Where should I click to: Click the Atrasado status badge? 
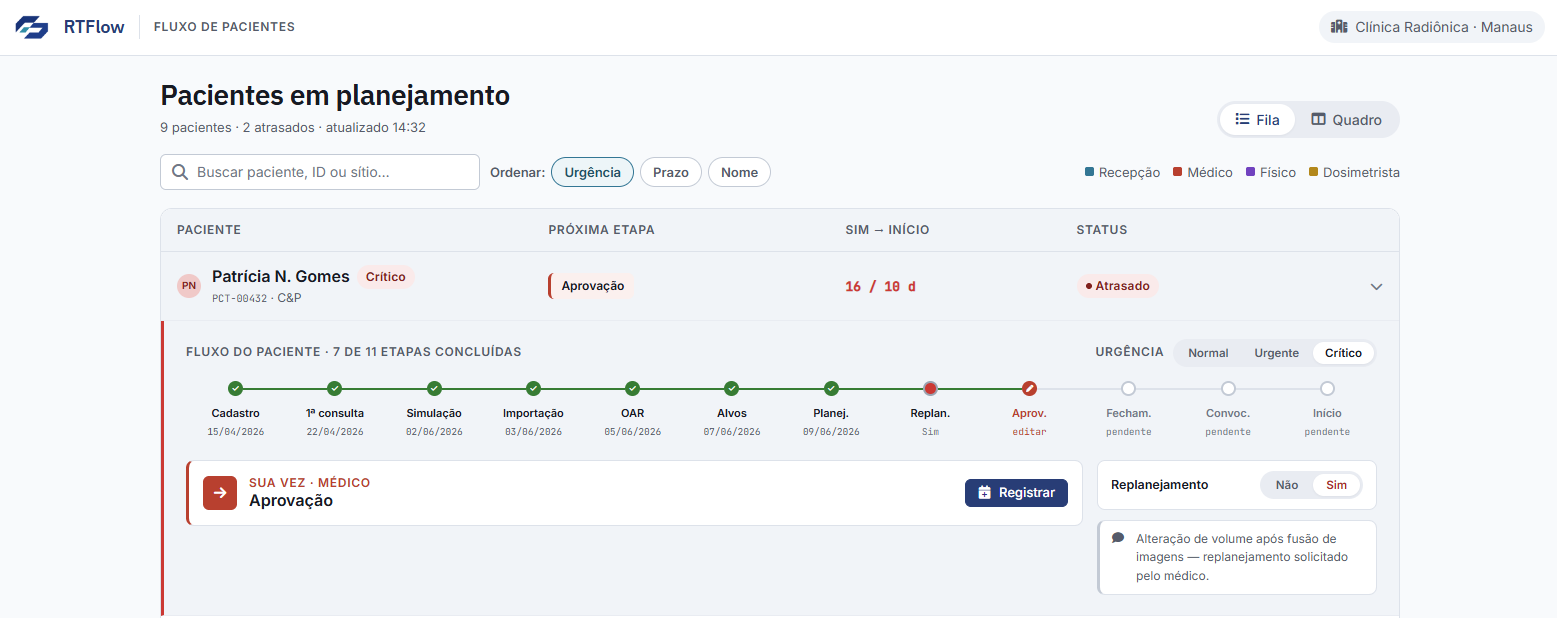point(1117,286)
